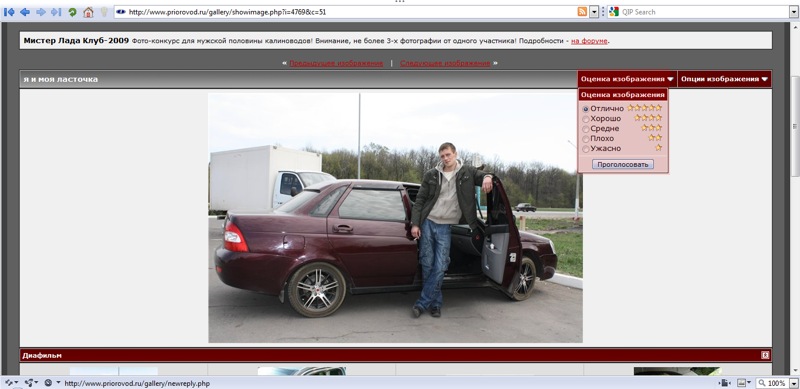The height and width of the screenshot is (389, 800).
Task: Click the orange RSS feed icon
Action: pos(582,12)
